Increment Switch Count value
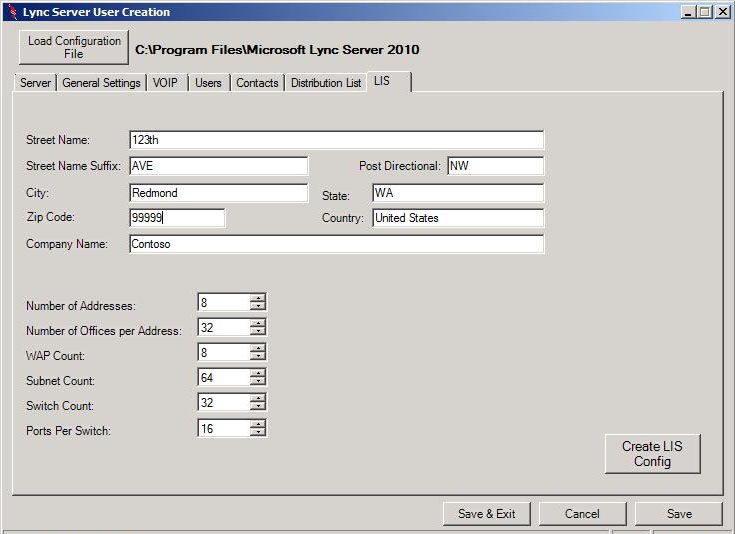The height and width of the screenshot is (534, 735). point(258,398)
